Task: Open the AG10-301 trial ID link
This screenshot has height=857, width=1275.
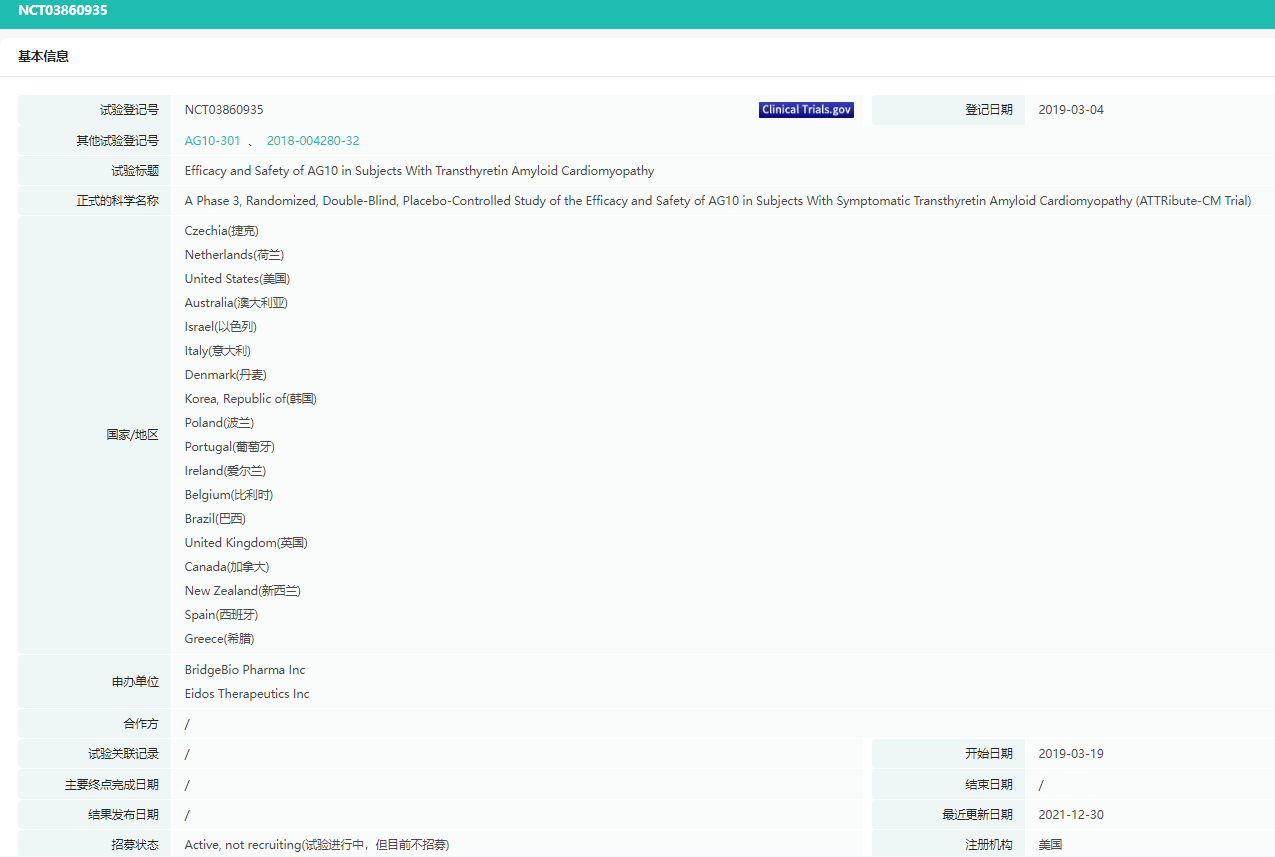Action: (212, 141)
